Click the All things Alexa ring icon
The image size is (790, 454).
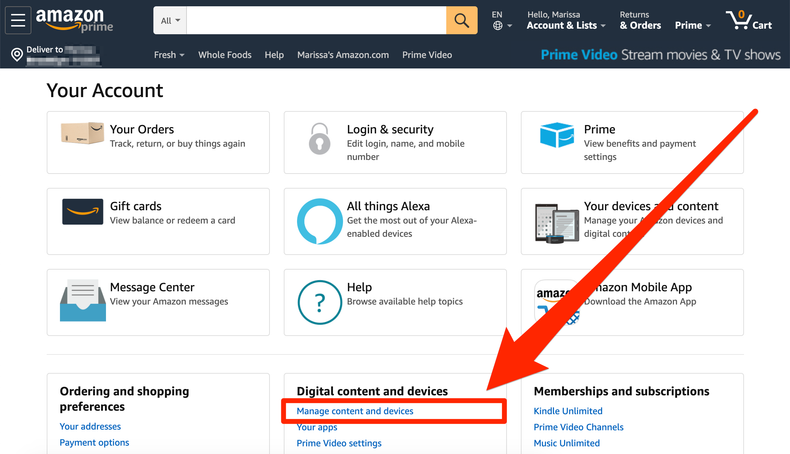(x=319, y=220)
